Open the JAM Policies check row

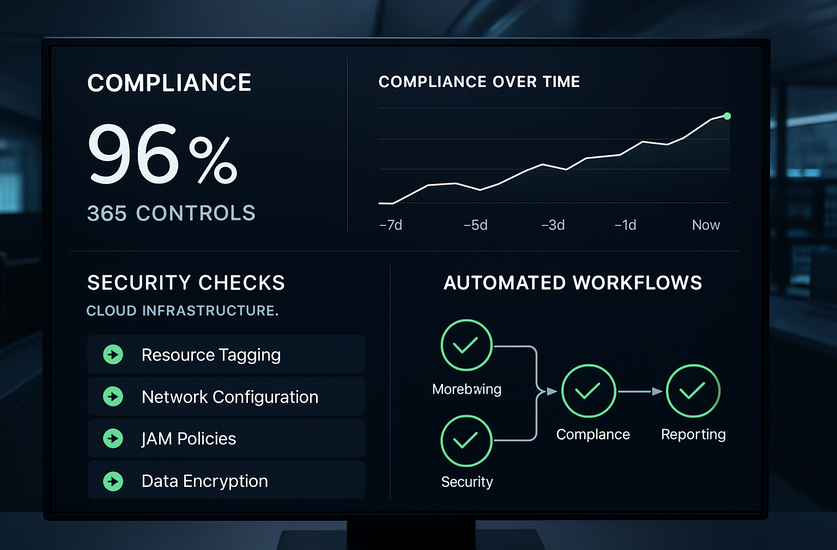click(226, 438)
